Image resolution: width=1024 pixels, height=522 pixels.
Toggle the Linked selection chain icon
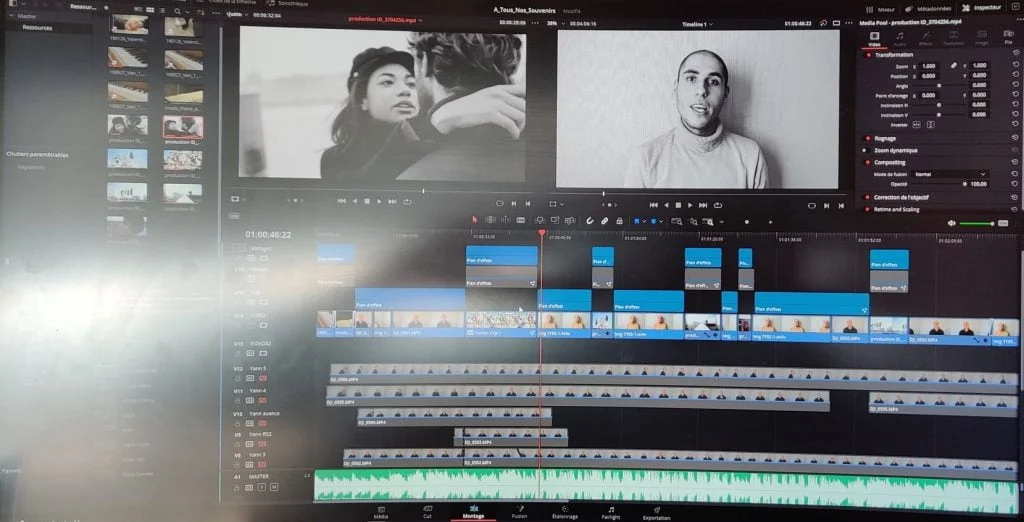604,220
